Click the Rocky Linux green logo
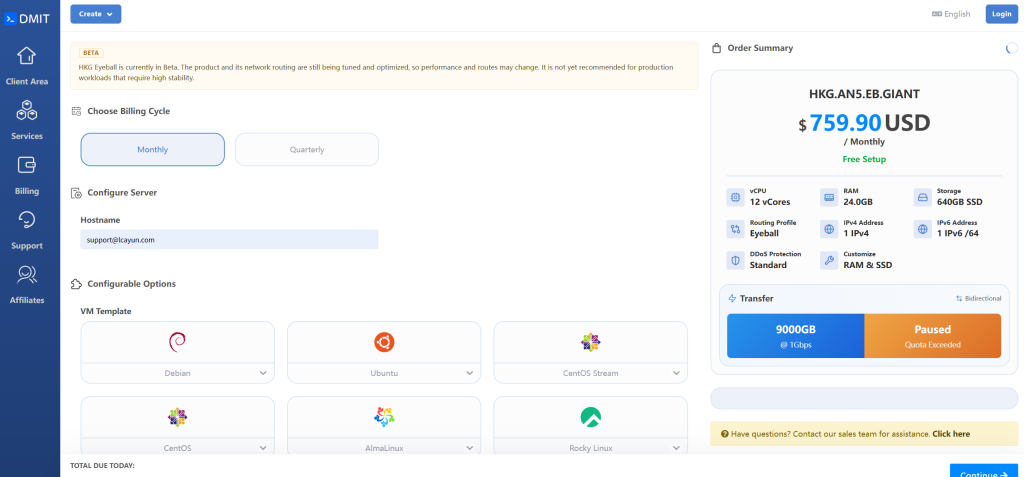This screenshot has width=1024, height=477. 590,417
